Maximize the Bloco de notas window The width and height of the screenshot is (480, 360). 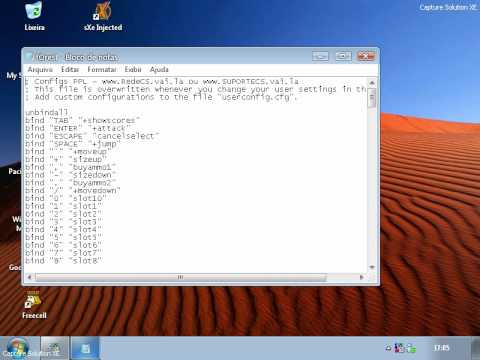pos(343,56)
